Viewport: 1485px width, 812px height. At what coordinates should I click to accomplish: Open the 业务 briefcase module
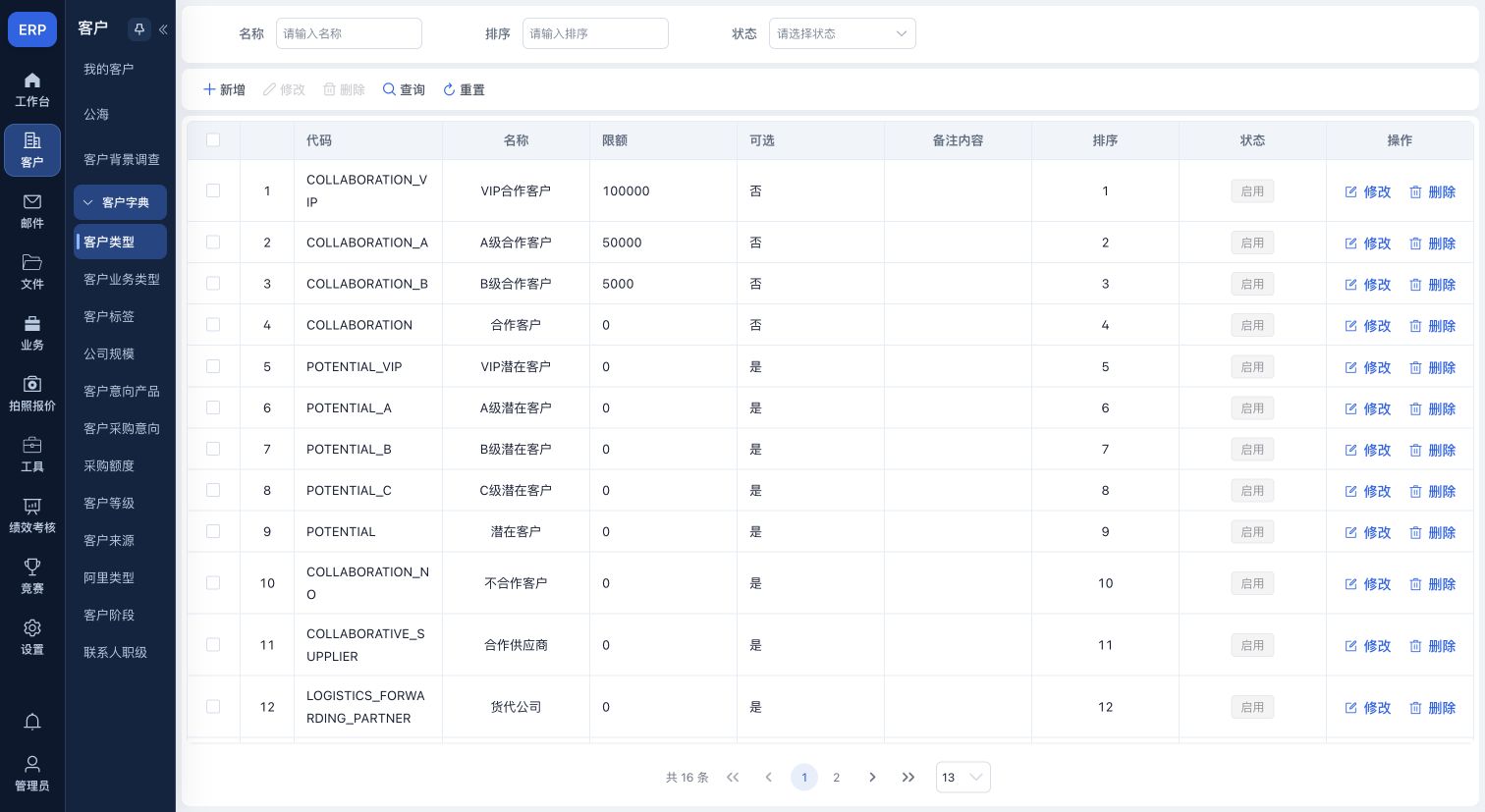[32, 333]
